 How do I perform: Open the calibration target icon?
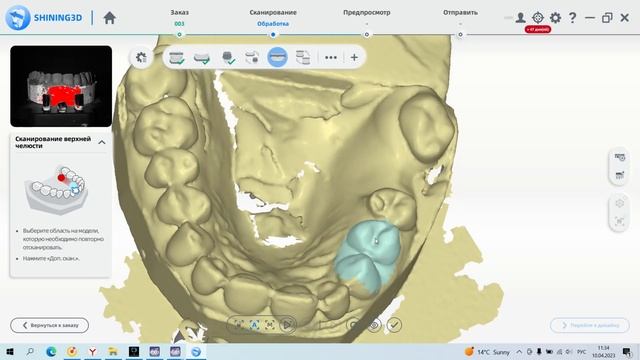(x=538, y=18)
